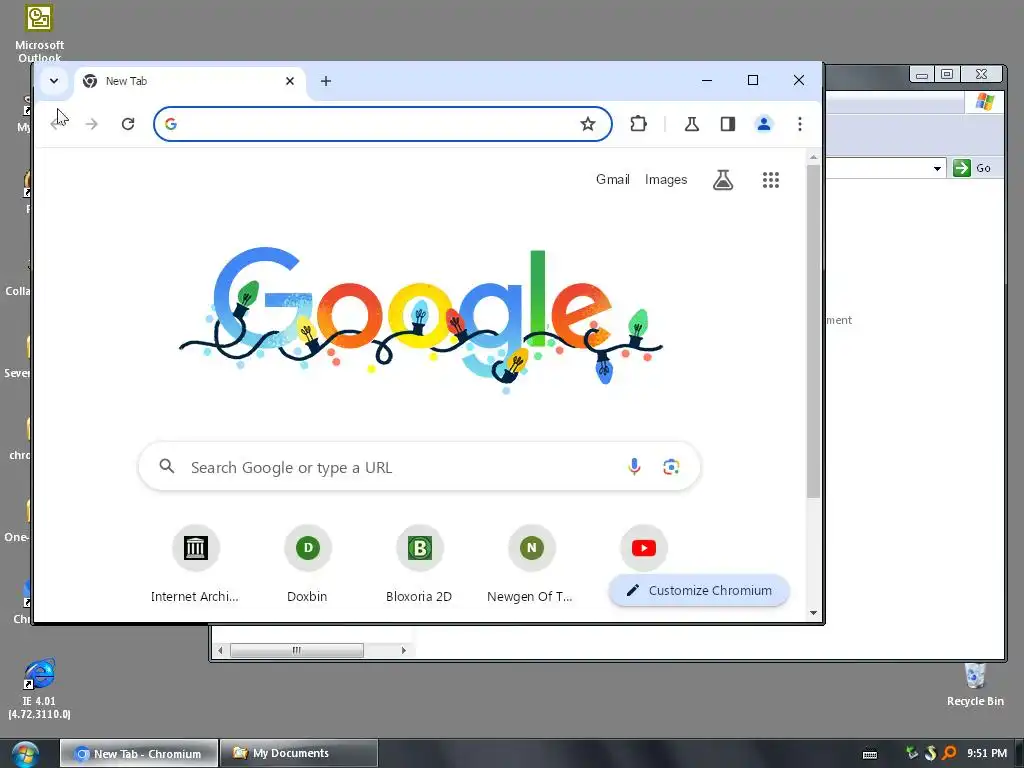
Task: Click the keyboard tray icon
Action: pos(870,754)
